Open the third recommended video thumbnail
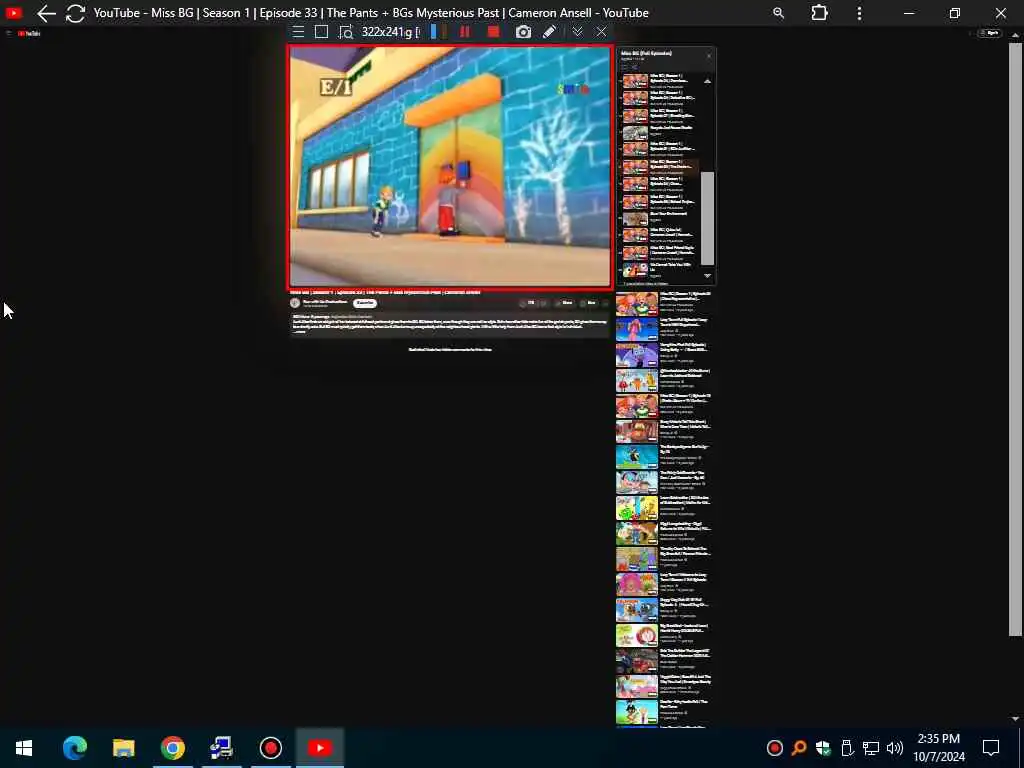Image resolution: width=1024 pixels, height=768 pixels. pos(637,355)
